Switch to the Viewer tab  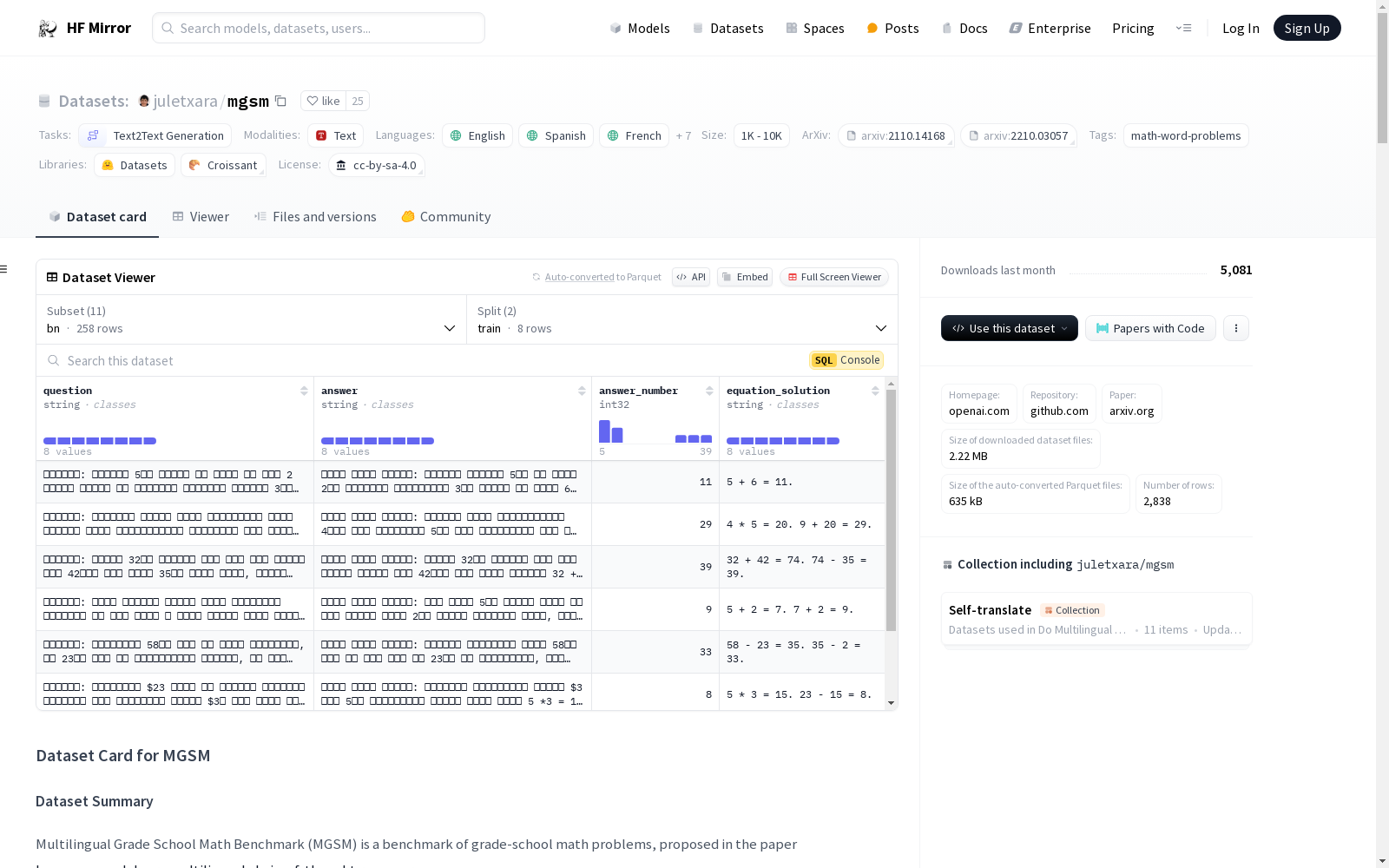pyautogui.click(x=201, y=217)
